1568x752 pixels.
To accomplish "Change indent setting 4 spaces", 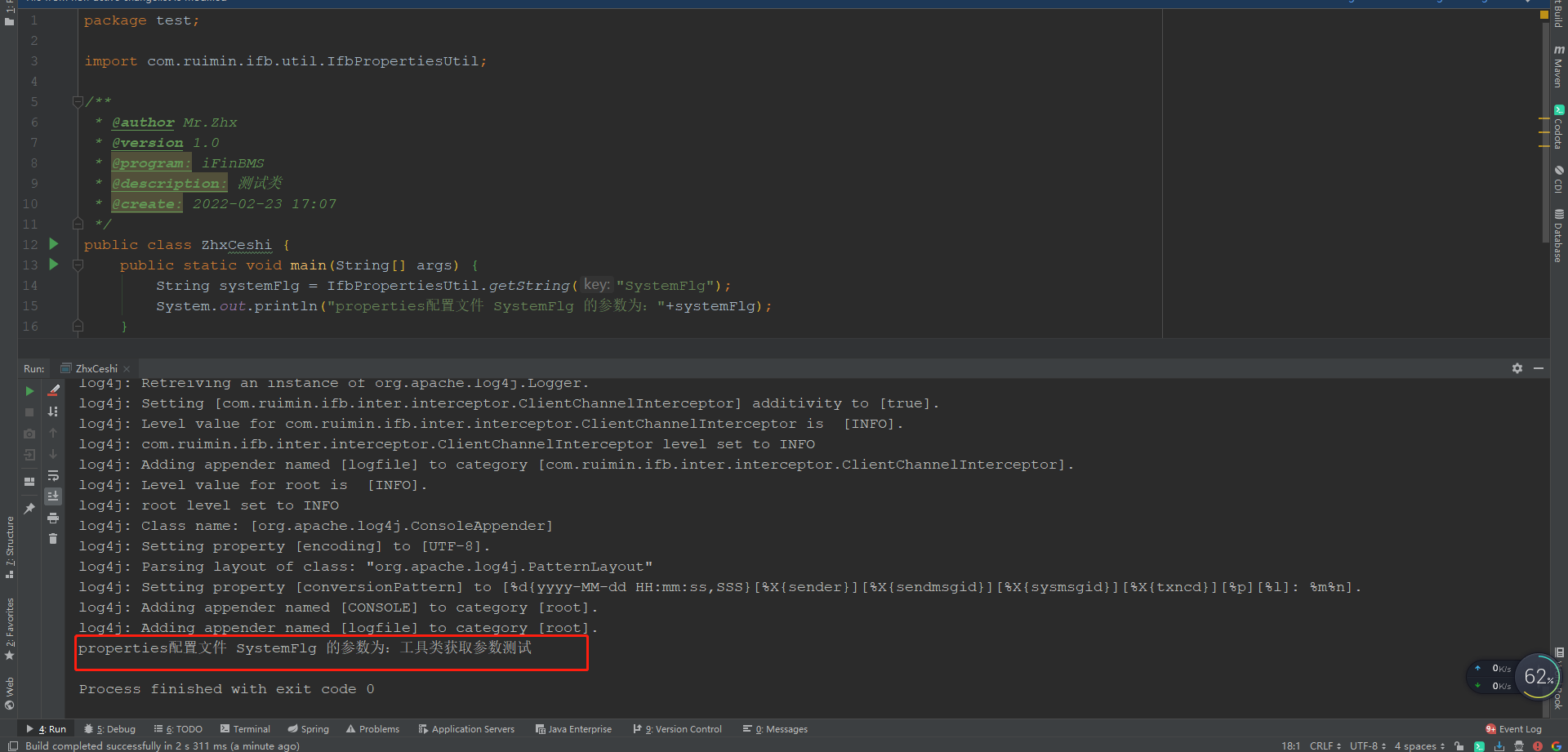I will click(1419, 745).
